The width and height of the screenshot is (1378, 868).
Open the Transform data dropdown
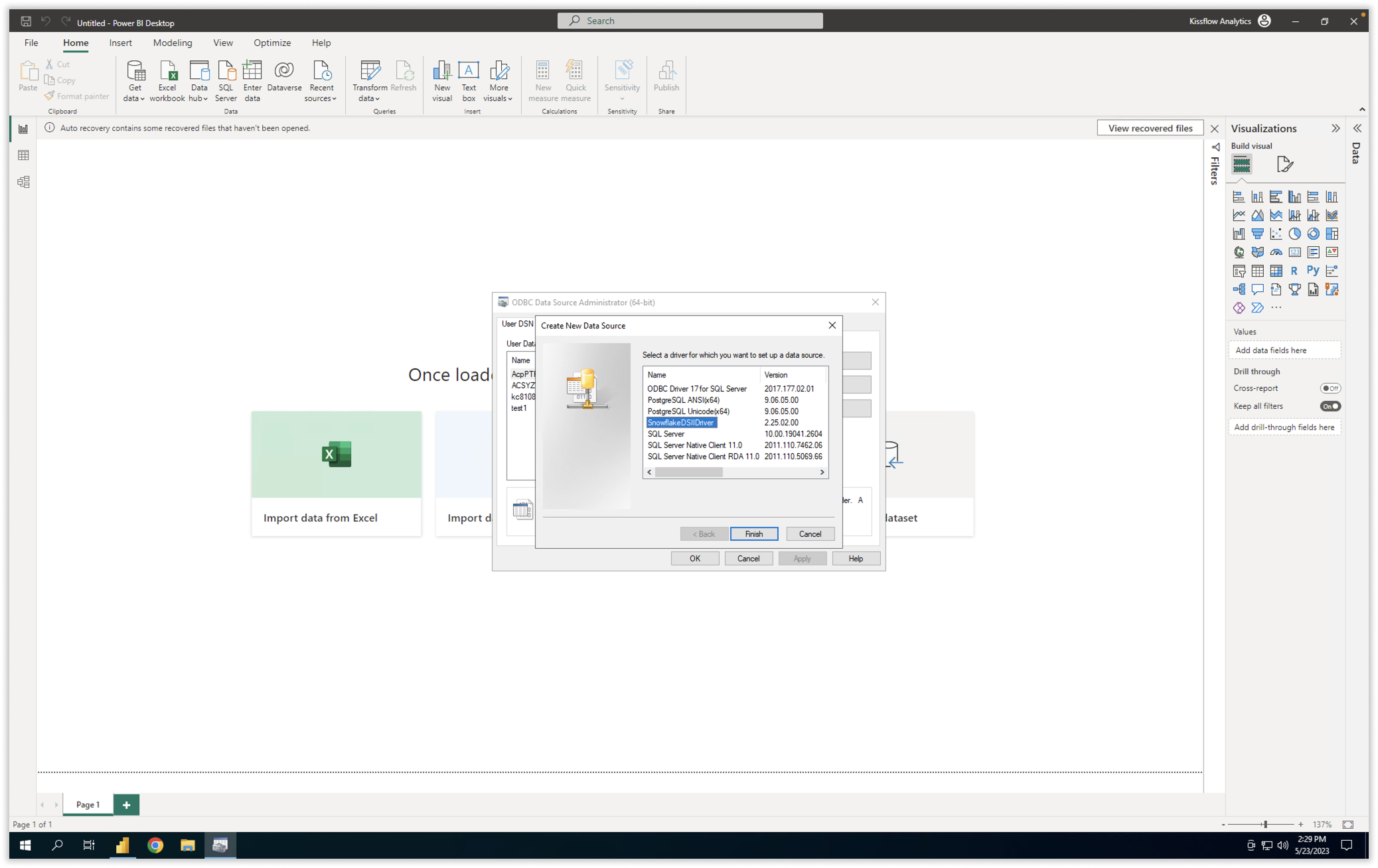[x=370, y=81]
